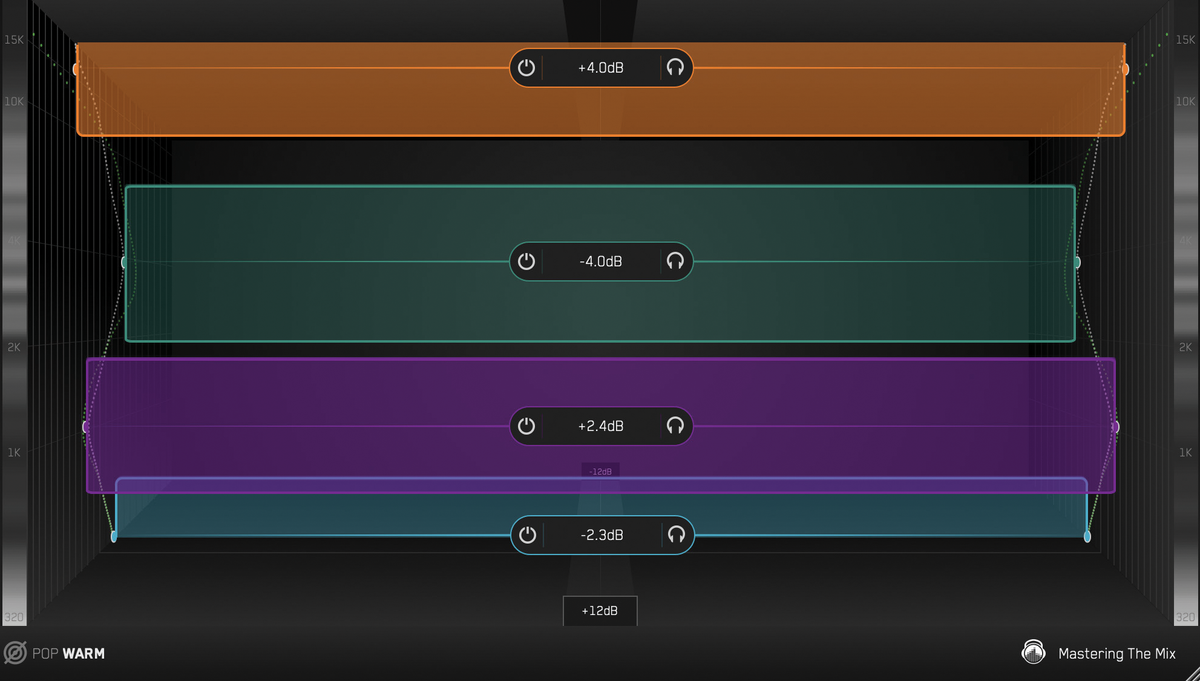Click the +4.0dB gain readout on the orange band
This screenshot has width=1200, height=681.
(600, 67)
